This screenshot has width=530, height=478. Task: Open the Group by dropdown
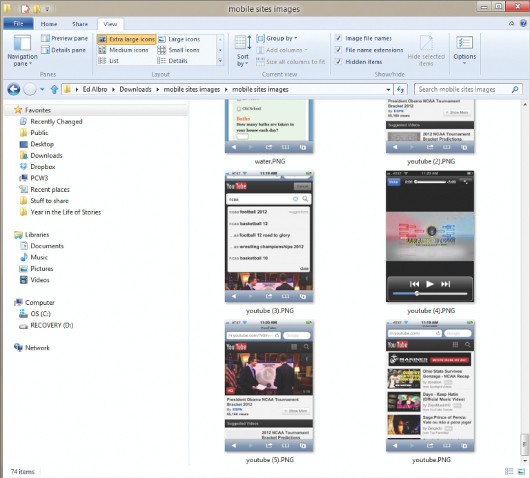277,38
